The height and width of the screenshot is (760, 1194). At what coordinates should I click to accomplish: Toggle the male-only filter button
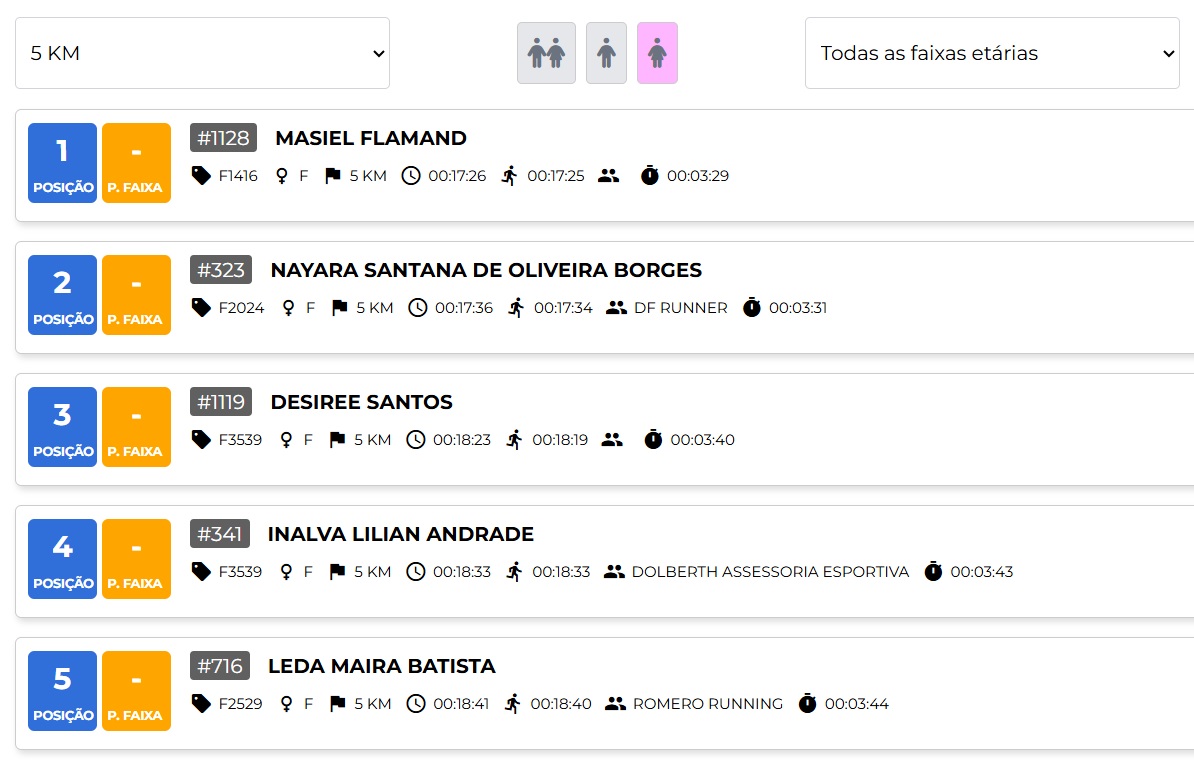click(606, 53)
